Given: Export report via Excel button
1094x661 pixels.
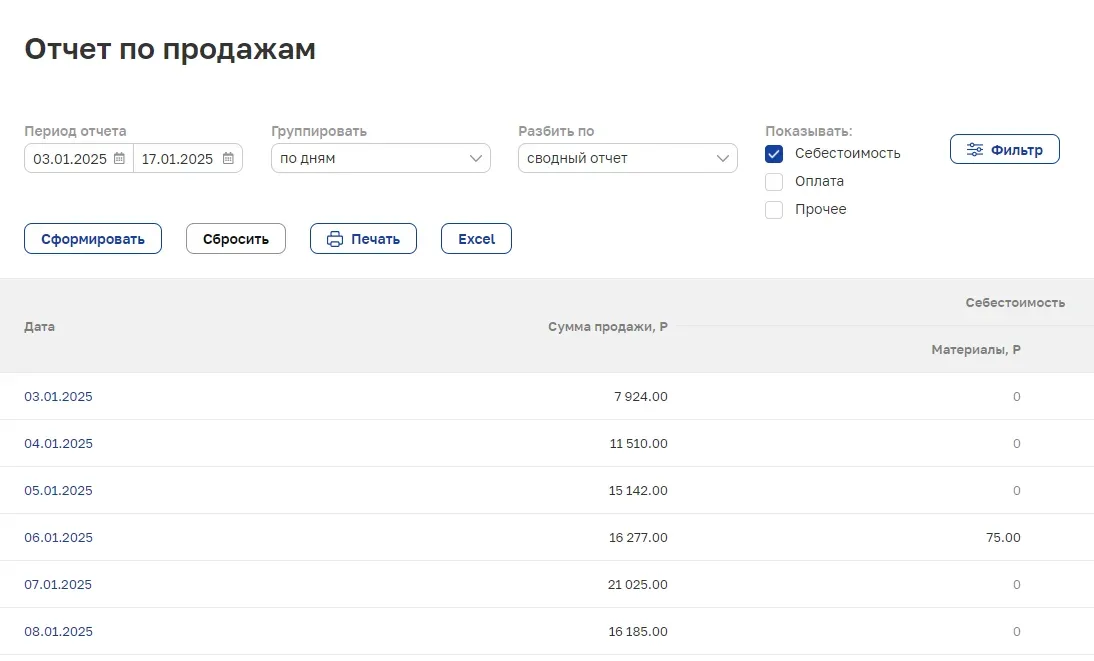Looking at the screenshot, I should coord(477,239).
